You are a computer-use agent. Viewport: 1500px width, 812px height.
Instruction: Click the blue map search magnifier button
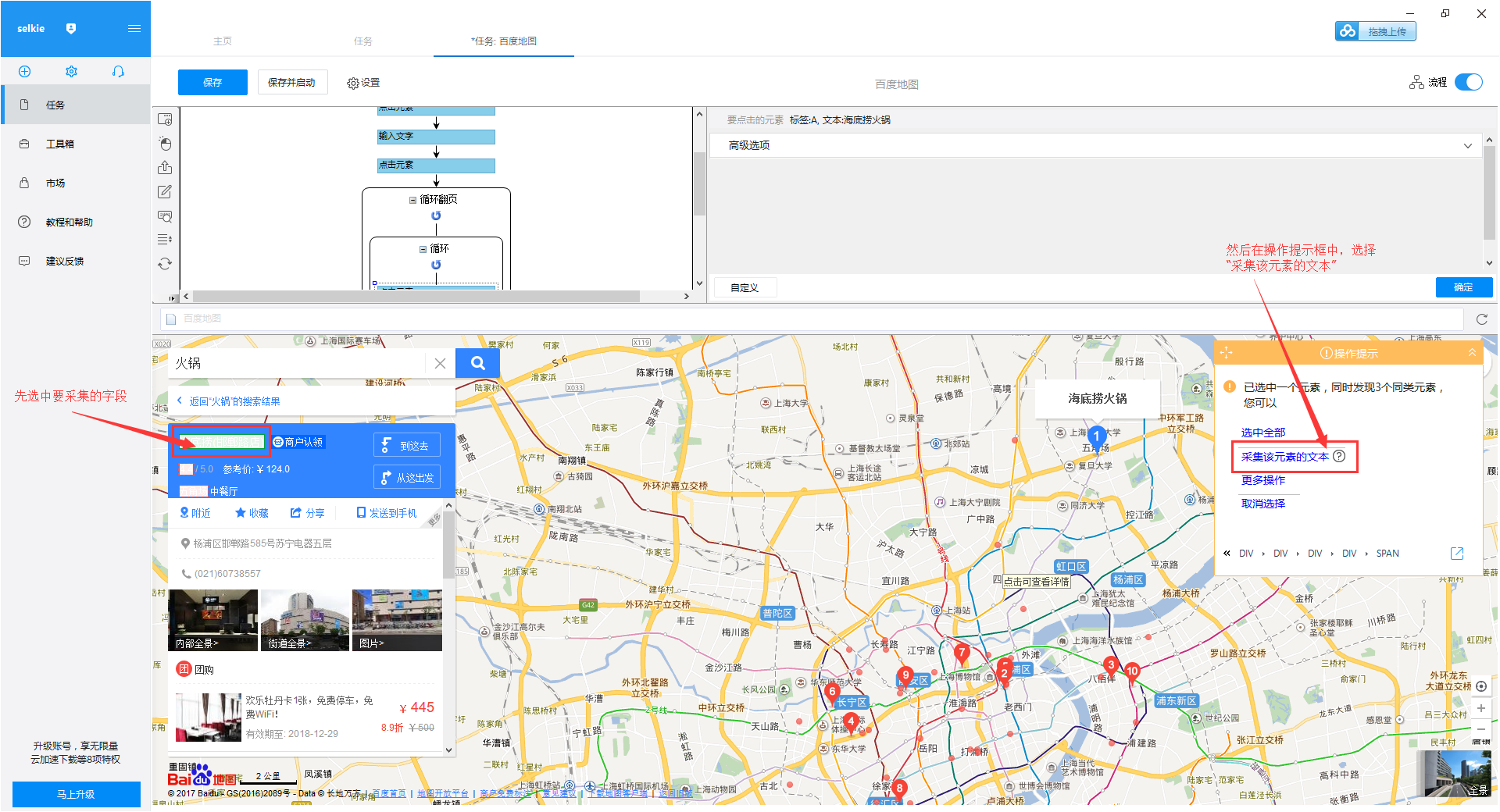pos(477,363)
